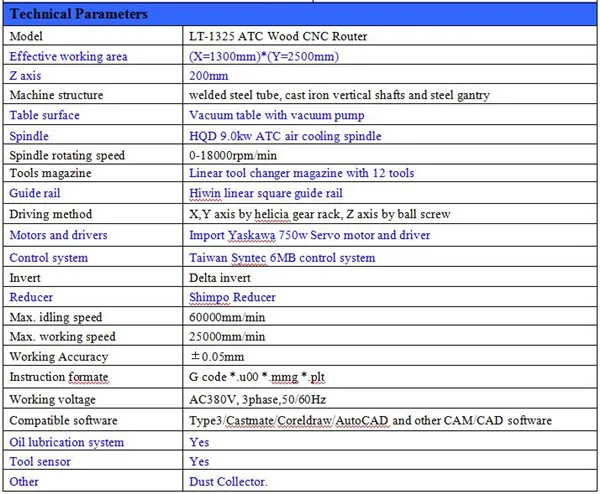600x494 pixels.
Task: Click 'HQD 9.0kw ATC air cooling spindle'
Action: pyautogui.click(x=285, y=136)
